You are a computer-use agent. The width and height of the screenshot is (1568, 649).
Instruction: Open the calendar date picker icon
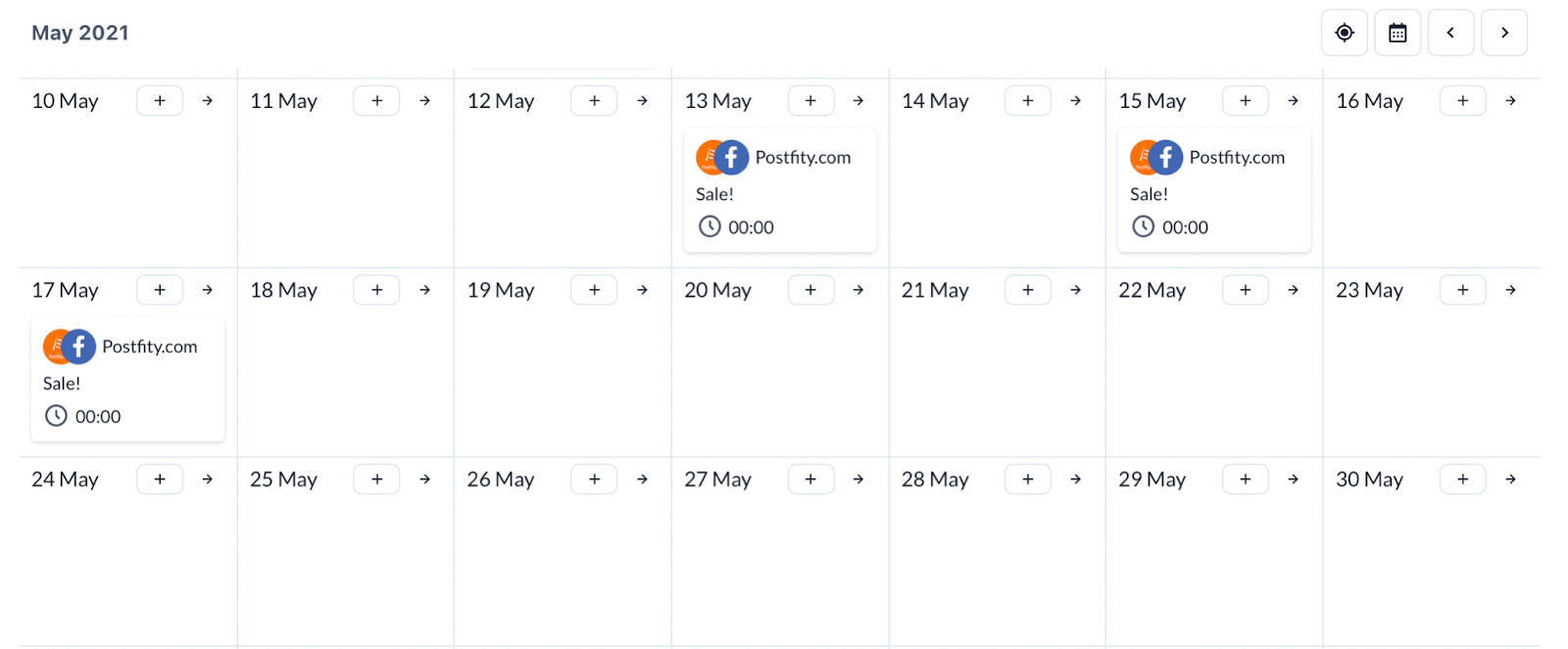[1397, 33]
